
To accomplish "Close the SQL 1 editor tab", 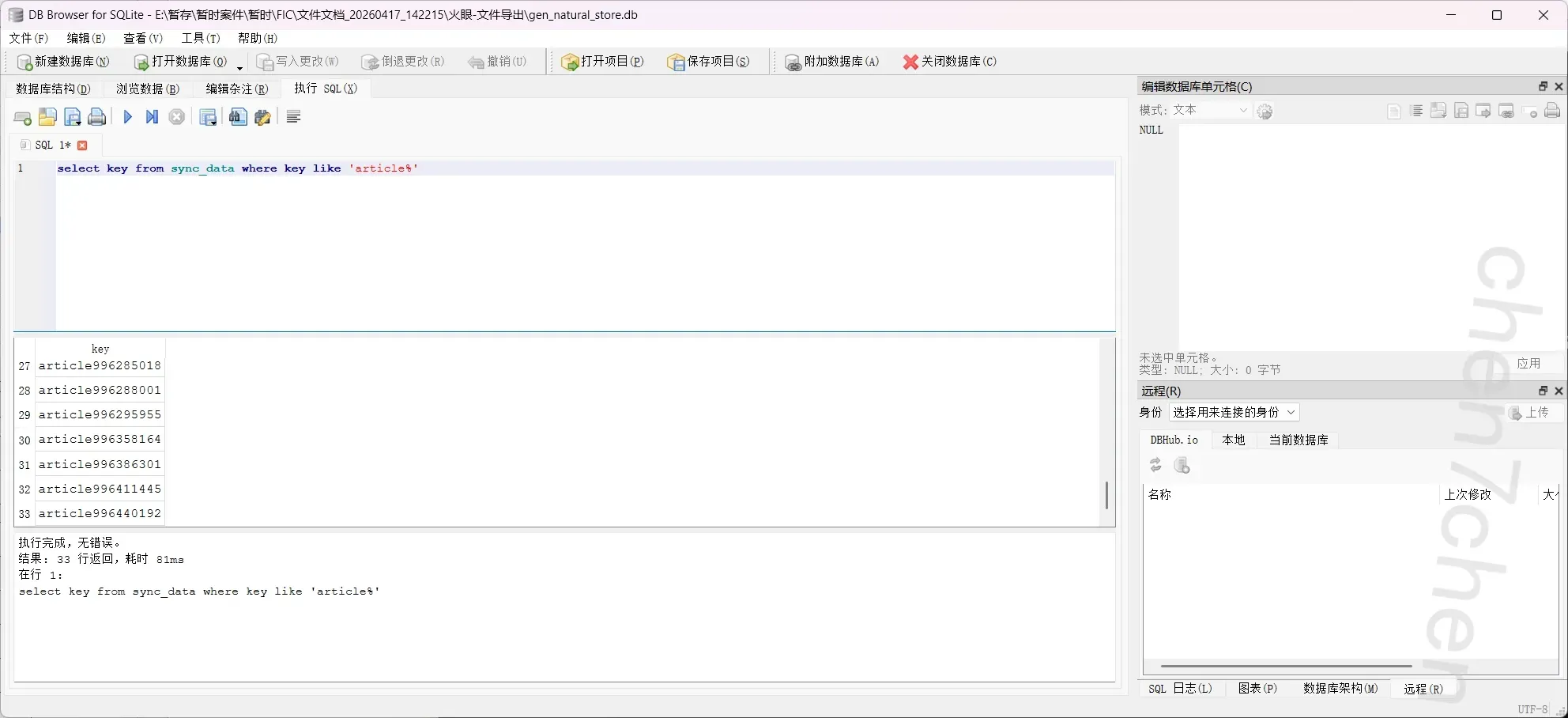I will pos(82,145).
